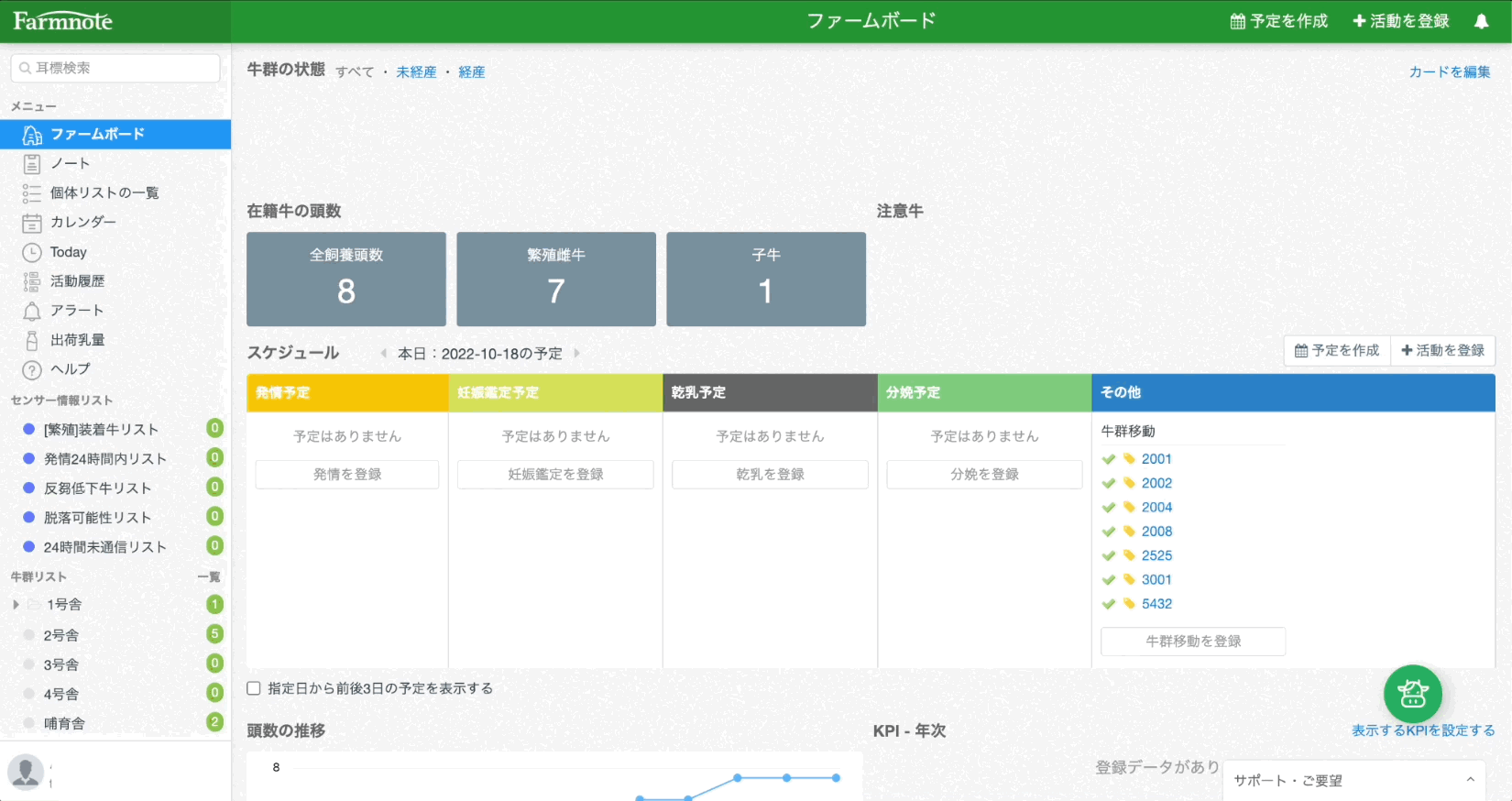This screenshot has width=1512, height=801.
Task: Open the cow chat support bubble
Action: click(x=1412, y=694)
